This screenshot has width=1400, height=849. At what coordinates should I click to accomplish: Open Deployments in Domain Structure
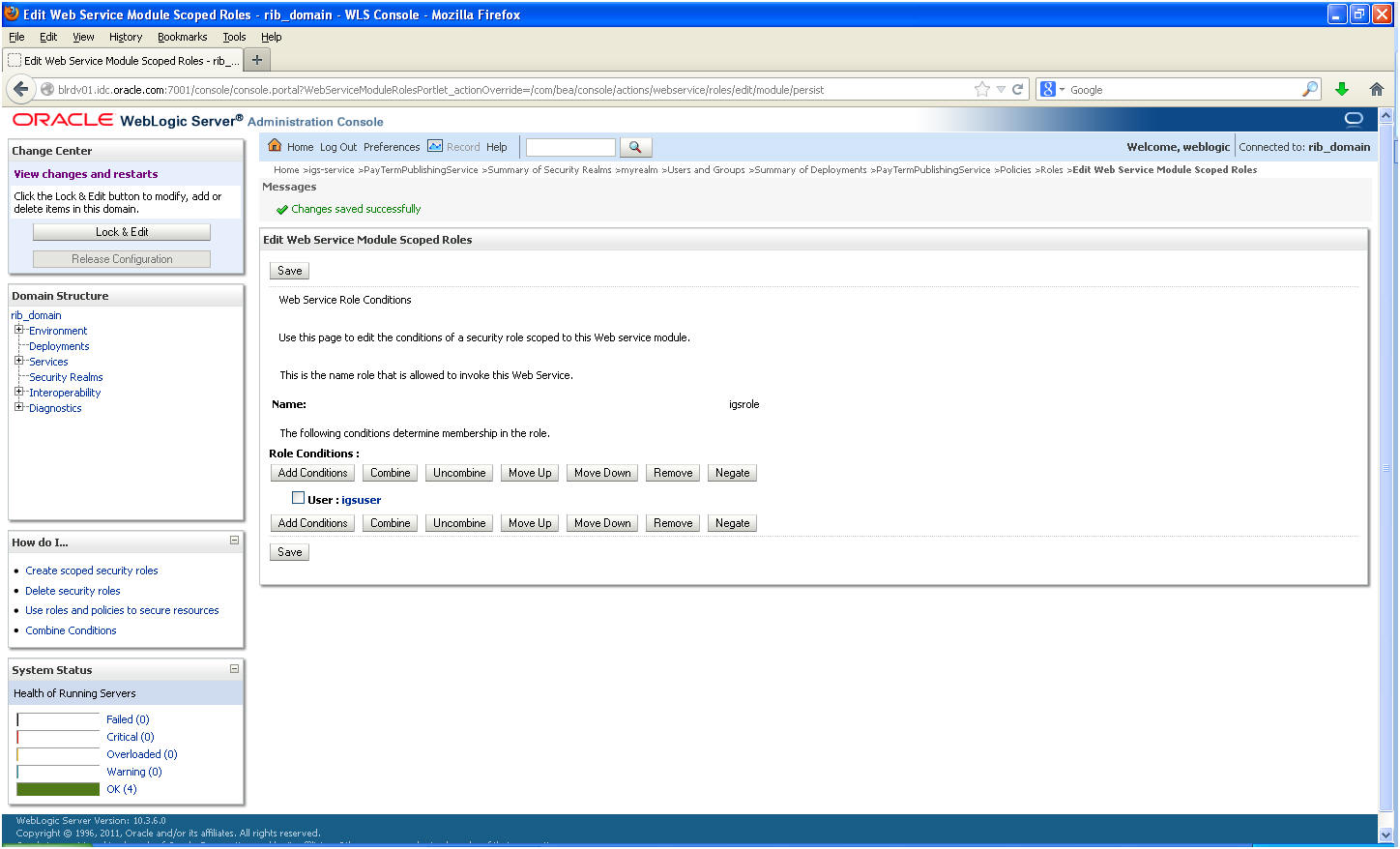click(x=59, y=346)
